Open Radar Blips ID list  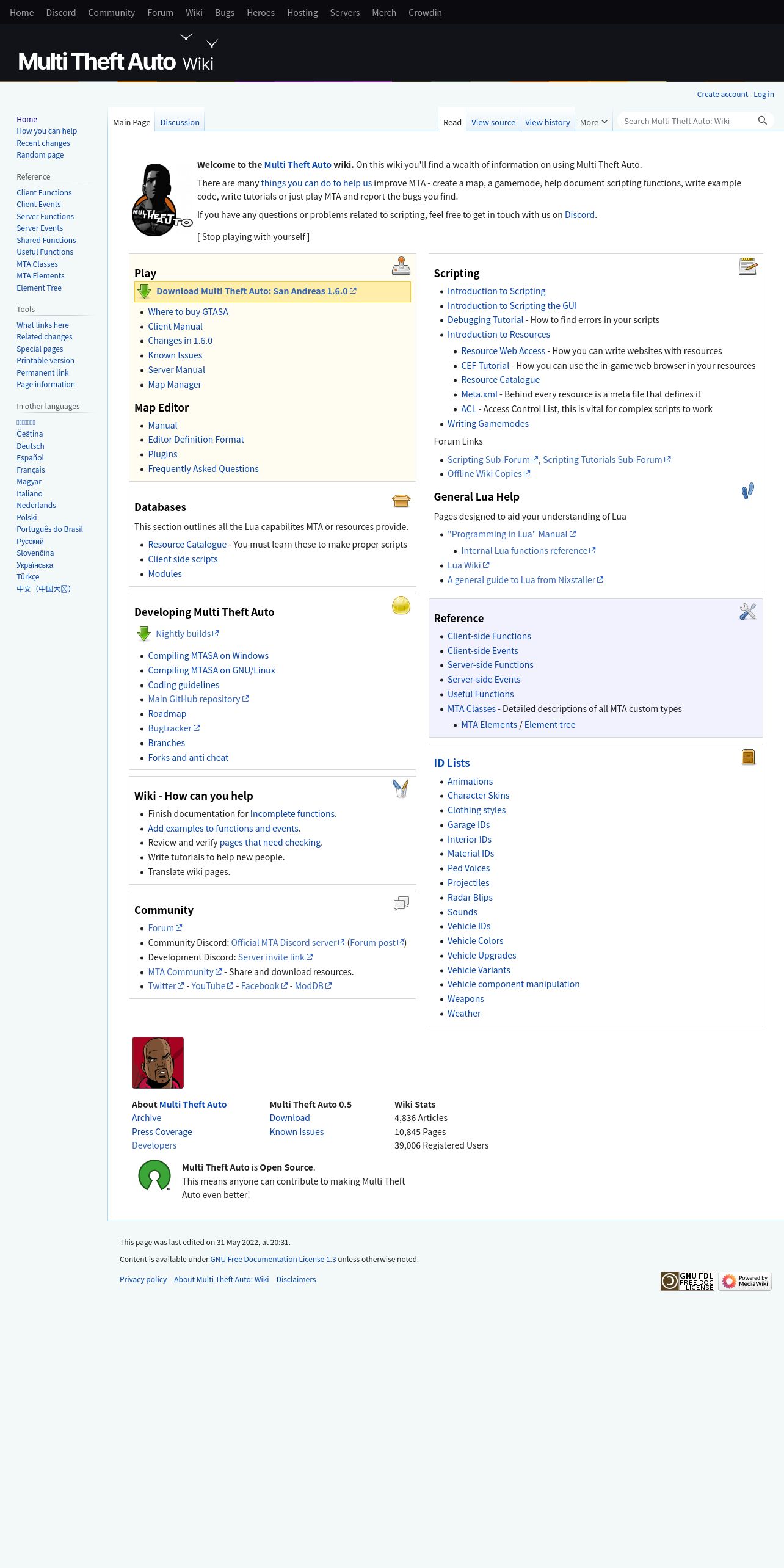[470, 897]
